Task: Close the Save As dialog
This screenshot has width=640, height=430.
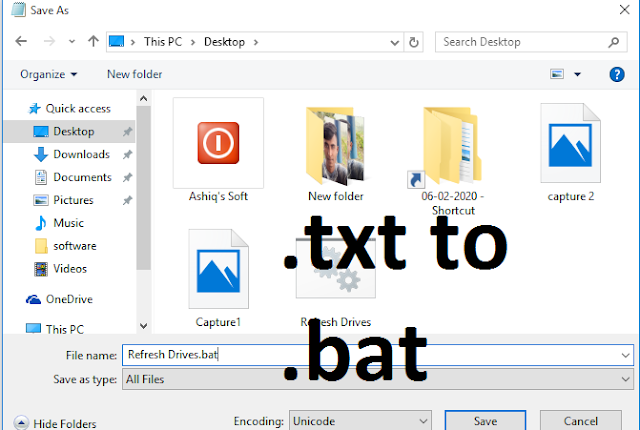Action: [x=624, y=9]
